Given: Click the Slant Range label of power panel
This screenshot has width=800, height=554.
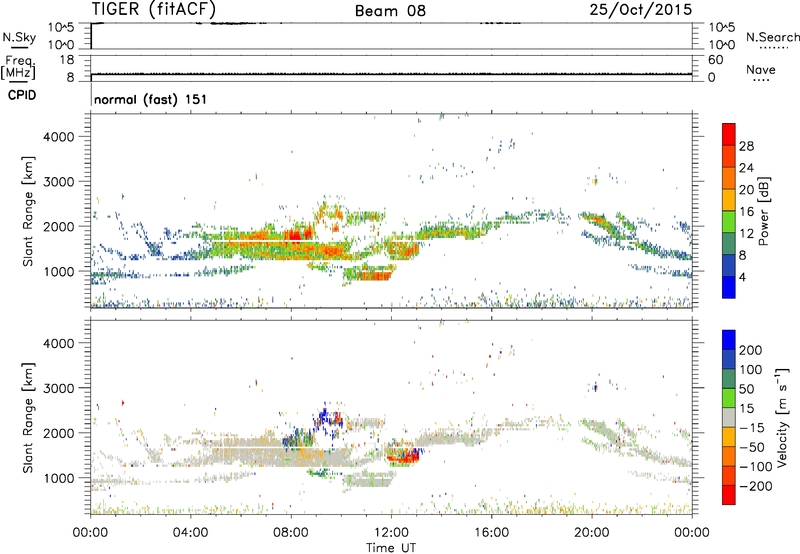Looking at the screenshot, I should tap(28, 212).
